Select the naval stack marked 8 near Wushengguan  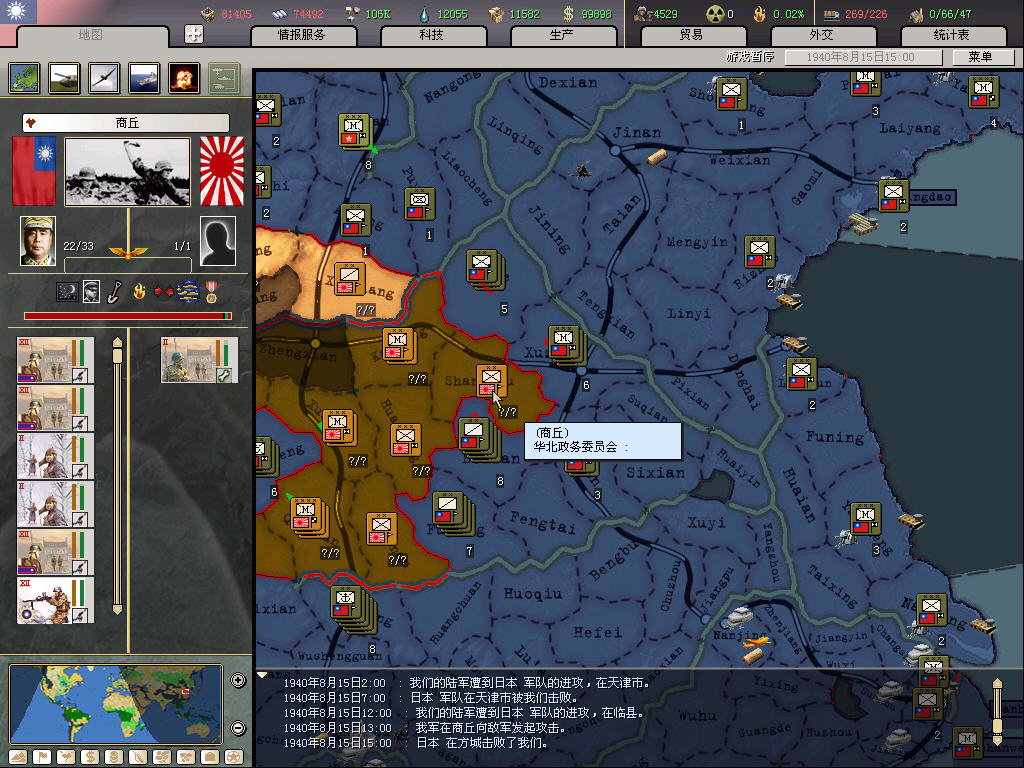pyautogui.click(x=353, y=609)
